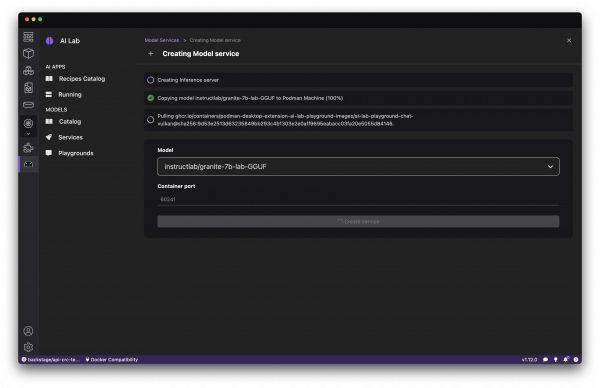Viewport: 600px width, 388px height.
Task: Click the green check next to Copying model
Action: tap(150, 98)
